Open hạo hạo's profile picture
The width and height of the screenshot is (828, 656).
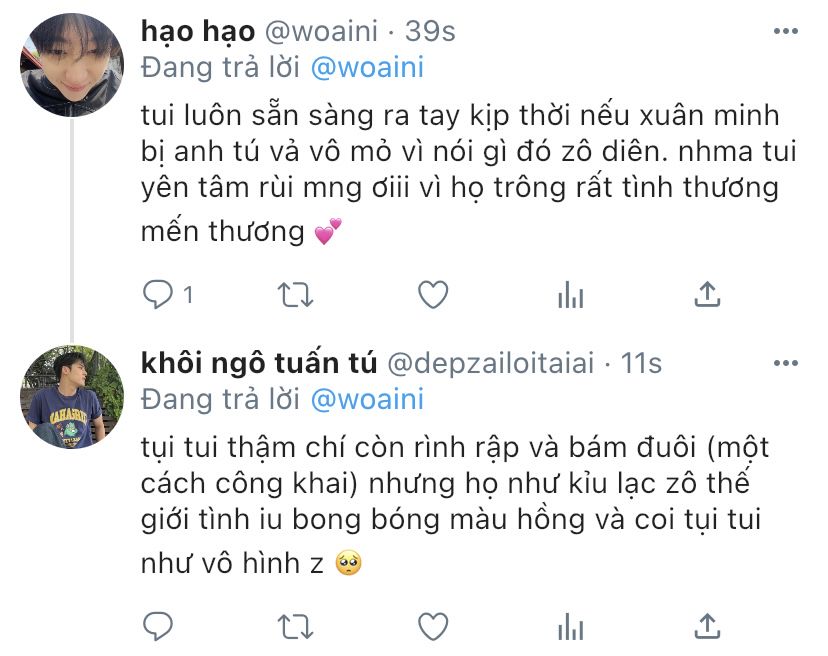72,65
